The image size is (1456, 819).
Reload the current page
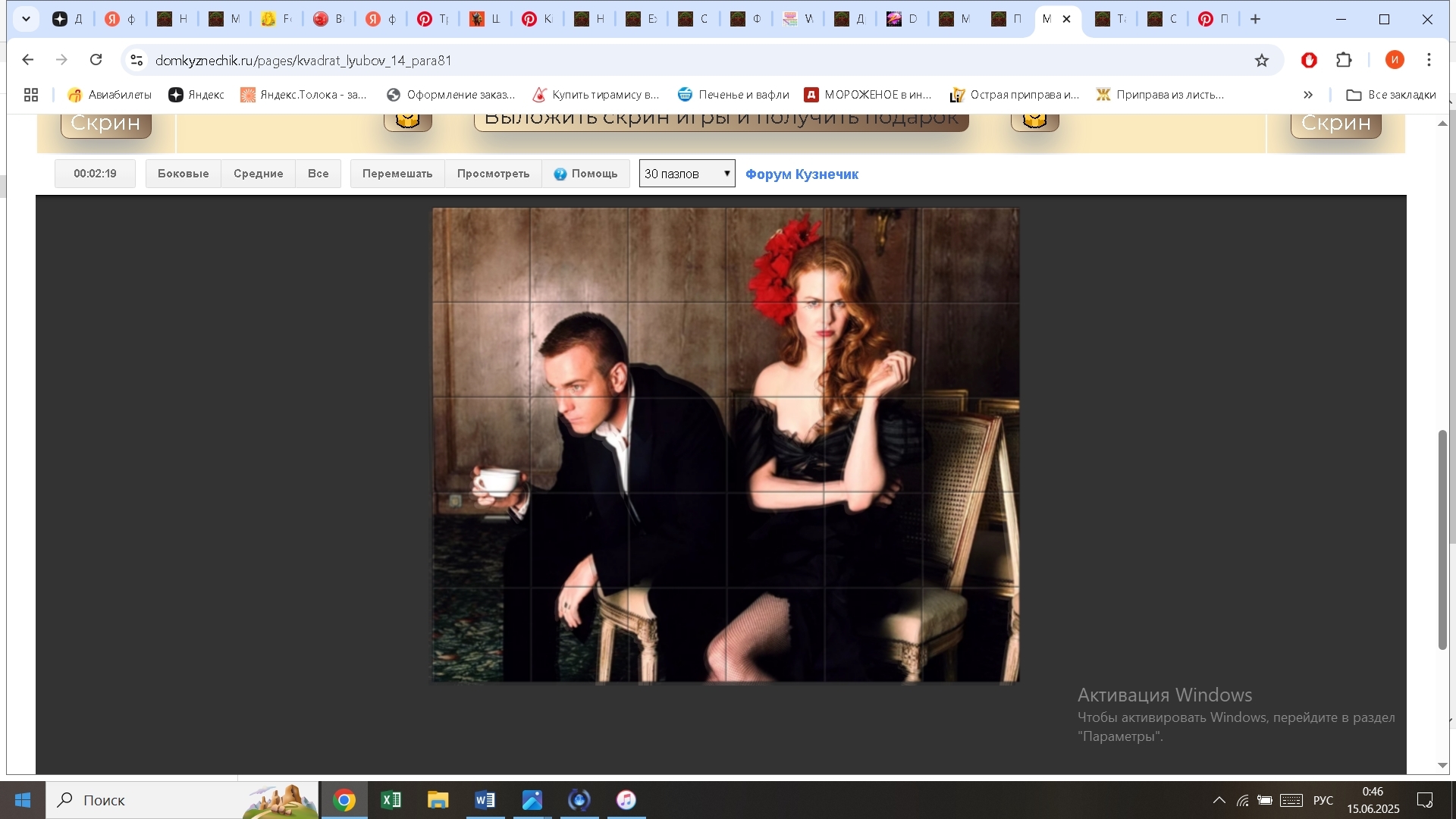click(96, 60)
